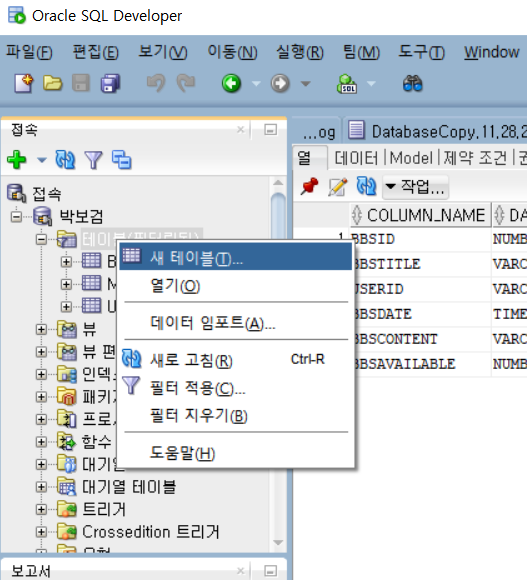The image size is (527, 580).
Task: Open the 편집(E) menu
Action: point(95,52)
